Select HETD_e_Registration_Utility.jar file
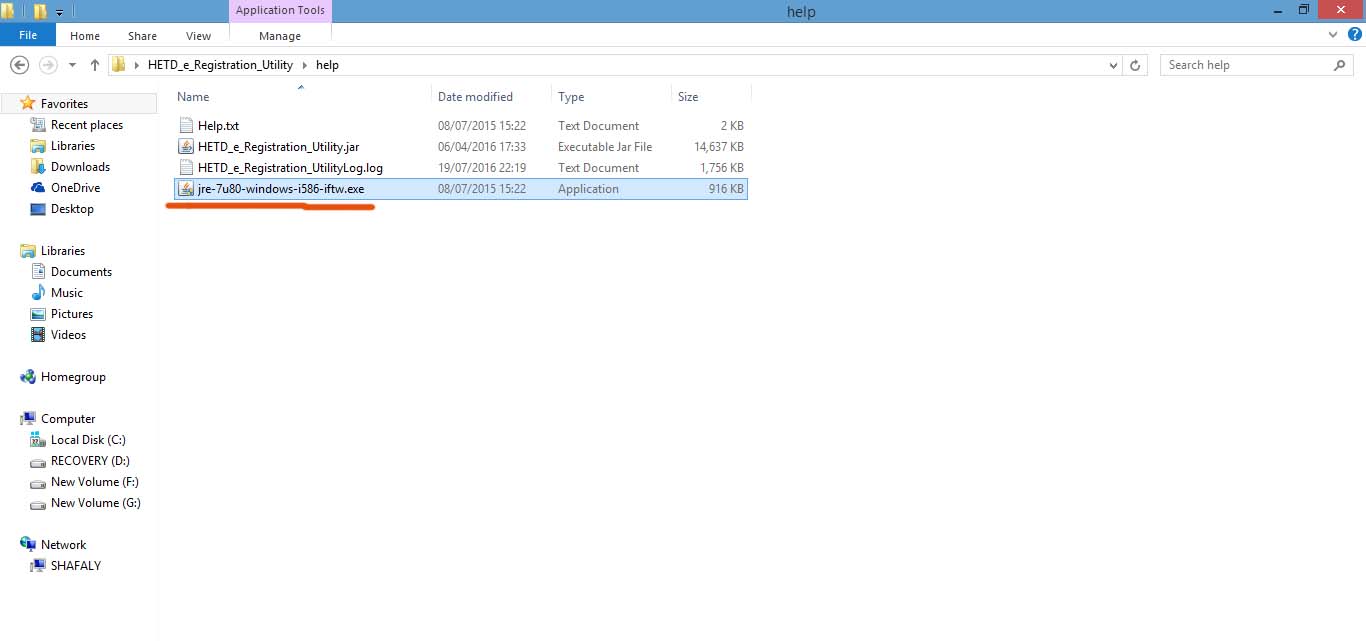 tap(278, 147)
